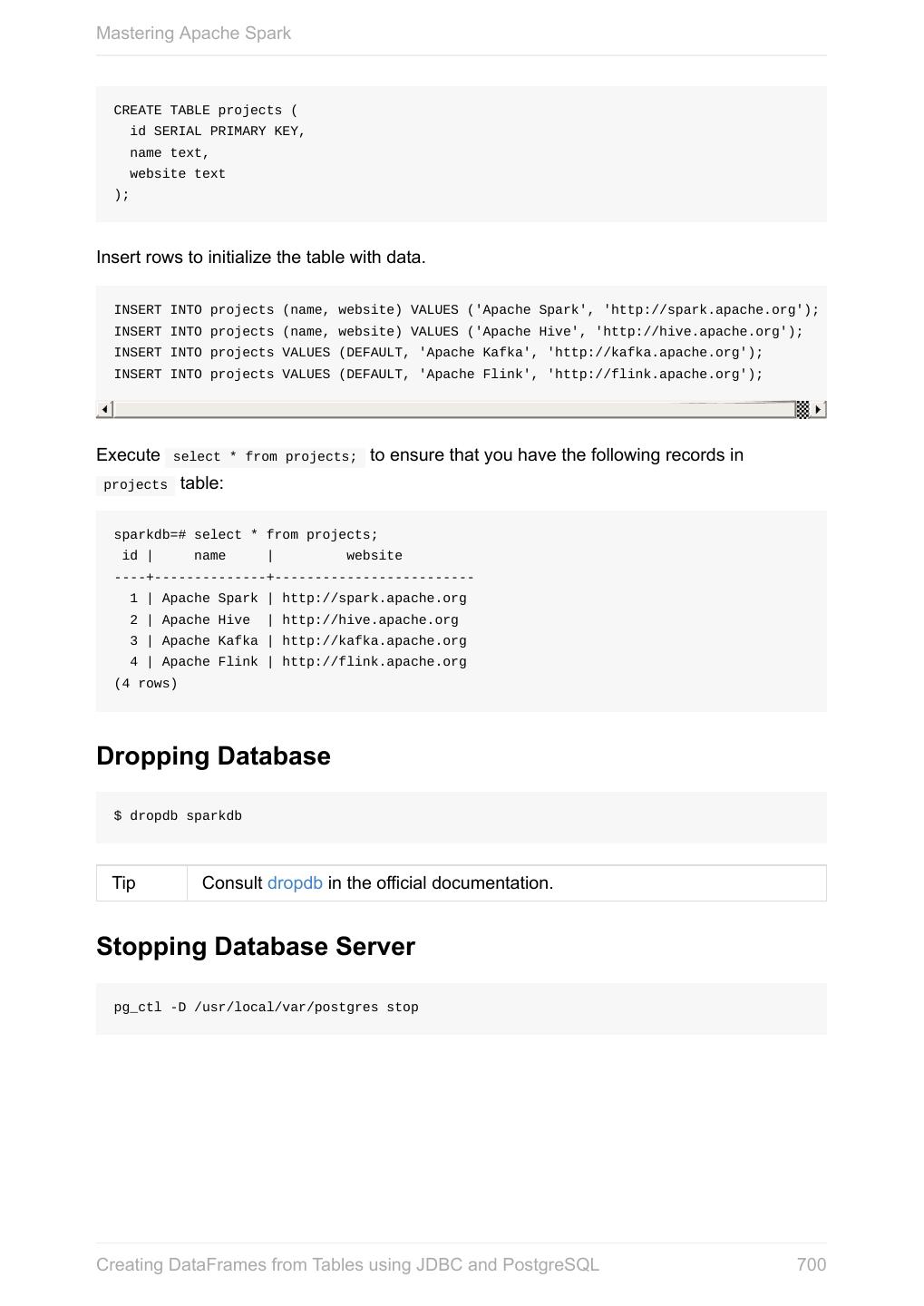Viewport: 924px width, 1306px height.
Task: Click the Apache Spark INSERT statement
Action: click(466, 310)
